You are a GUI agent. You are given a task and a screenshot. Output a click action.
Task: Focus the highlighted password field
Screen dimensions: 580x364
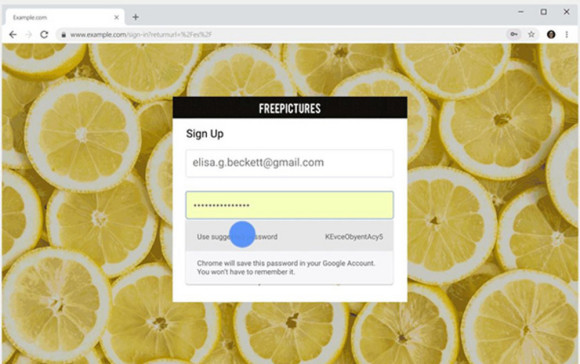point(289,205)
